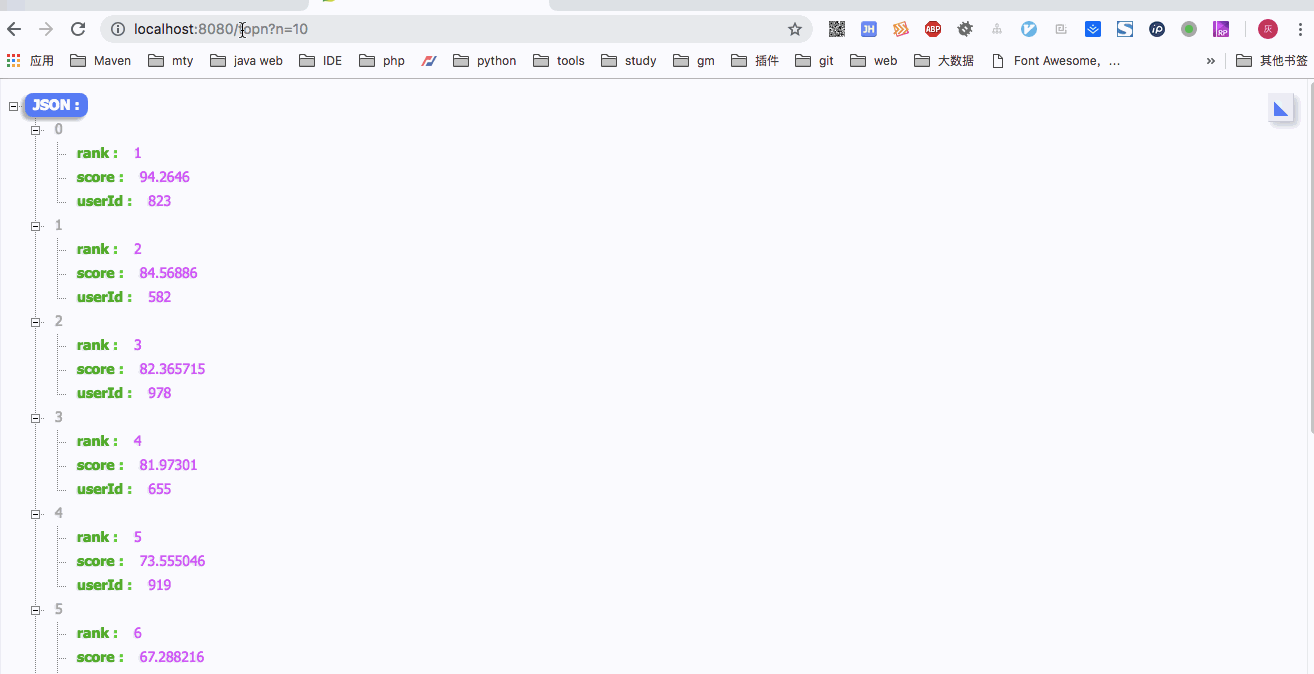Image resolution: width=1314 pixels, height=674 pixels.
Task: Select score value 67.288216
Action: coord(172,657)
